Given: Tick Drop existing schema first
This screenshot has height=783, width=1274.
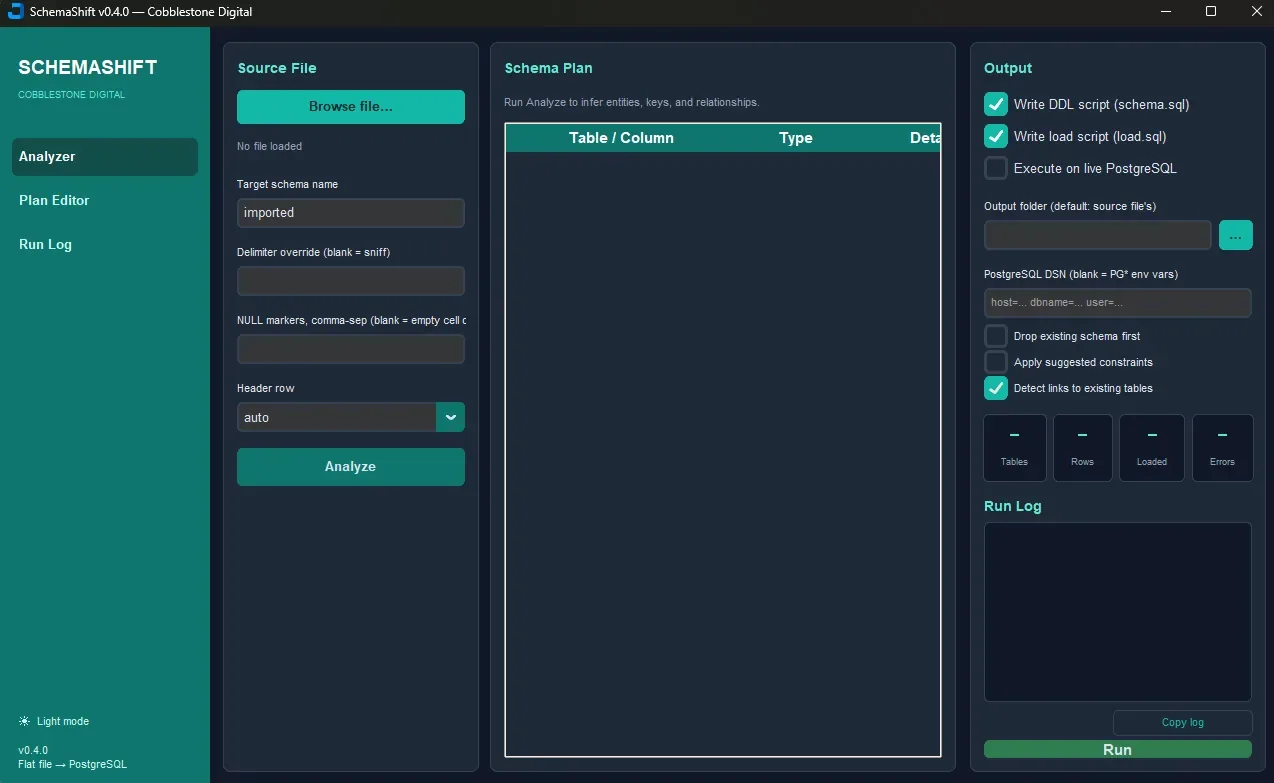Looking at the screenshot, I should (x=996, y=336).
